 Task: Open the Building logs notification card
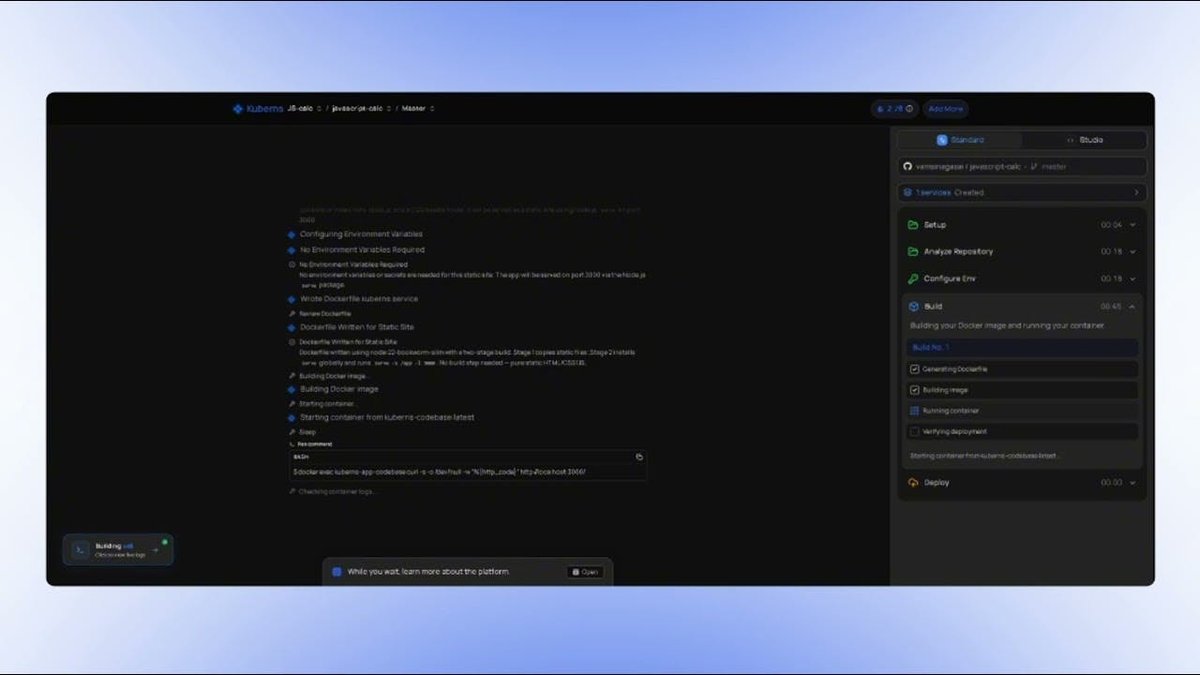coord(118,550)
